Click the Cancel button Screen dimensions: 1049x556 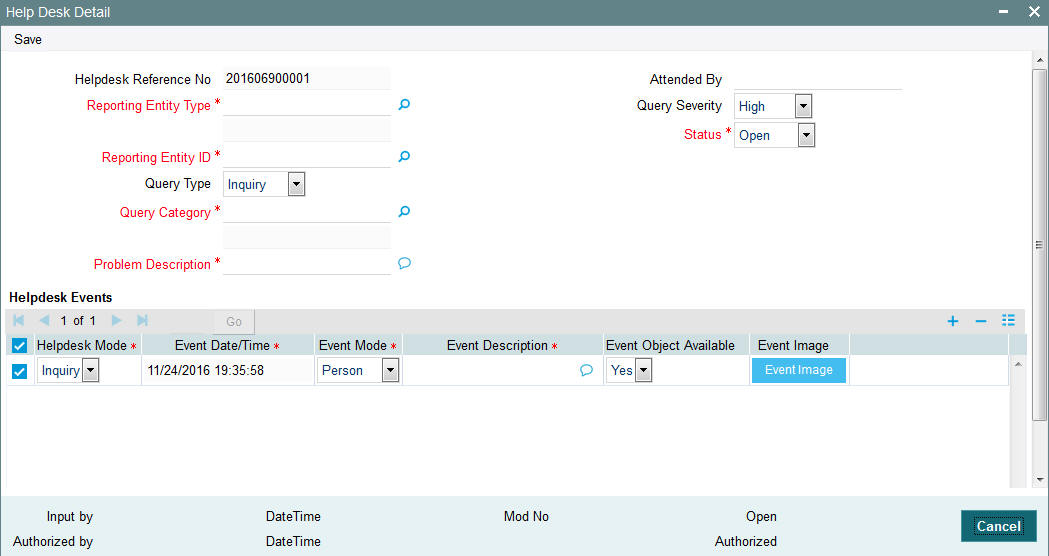click(x=999, y=526)
